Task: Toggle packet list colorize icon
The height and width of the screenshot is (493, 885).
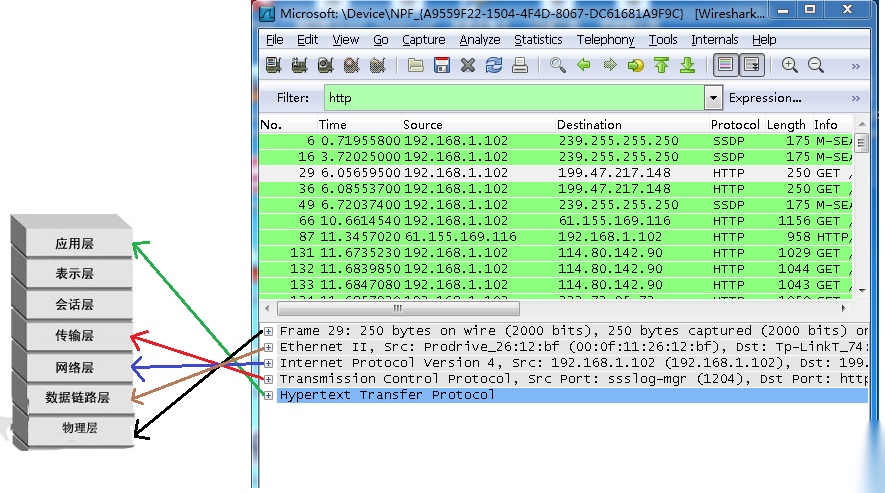Action: 725,66
